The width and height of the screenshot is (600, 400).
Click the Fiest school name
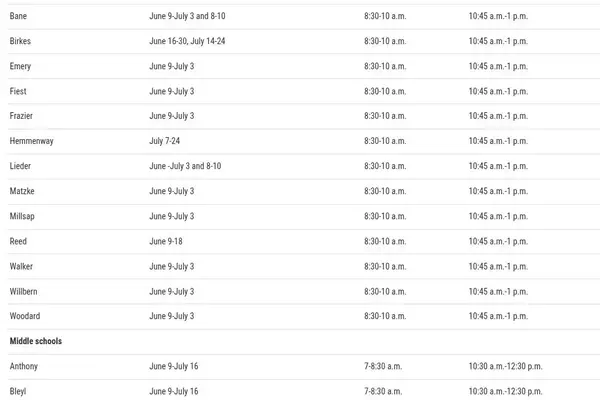click(x=18, y=91)
